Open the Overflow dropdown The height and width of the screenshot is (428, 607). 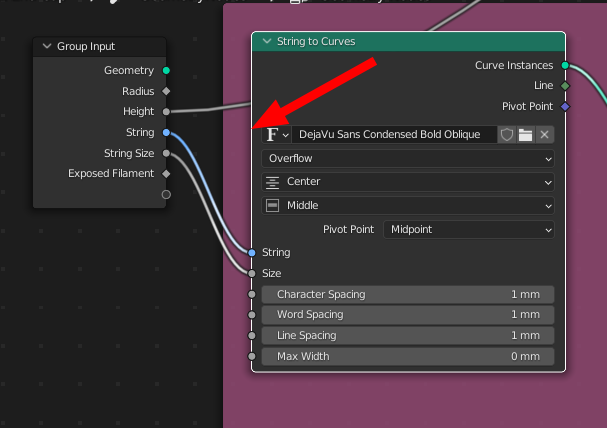[408, 159]
